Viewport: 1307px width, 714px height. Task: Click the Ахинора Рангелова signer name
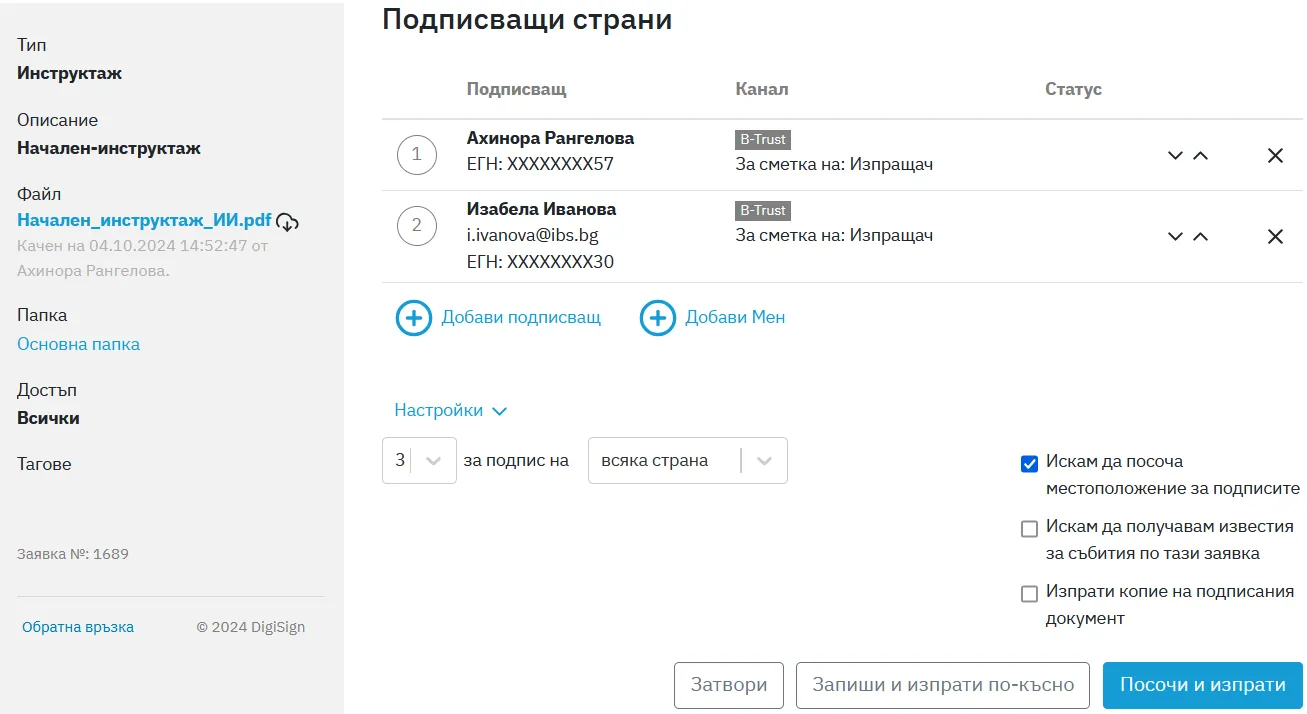coord(550,138)
